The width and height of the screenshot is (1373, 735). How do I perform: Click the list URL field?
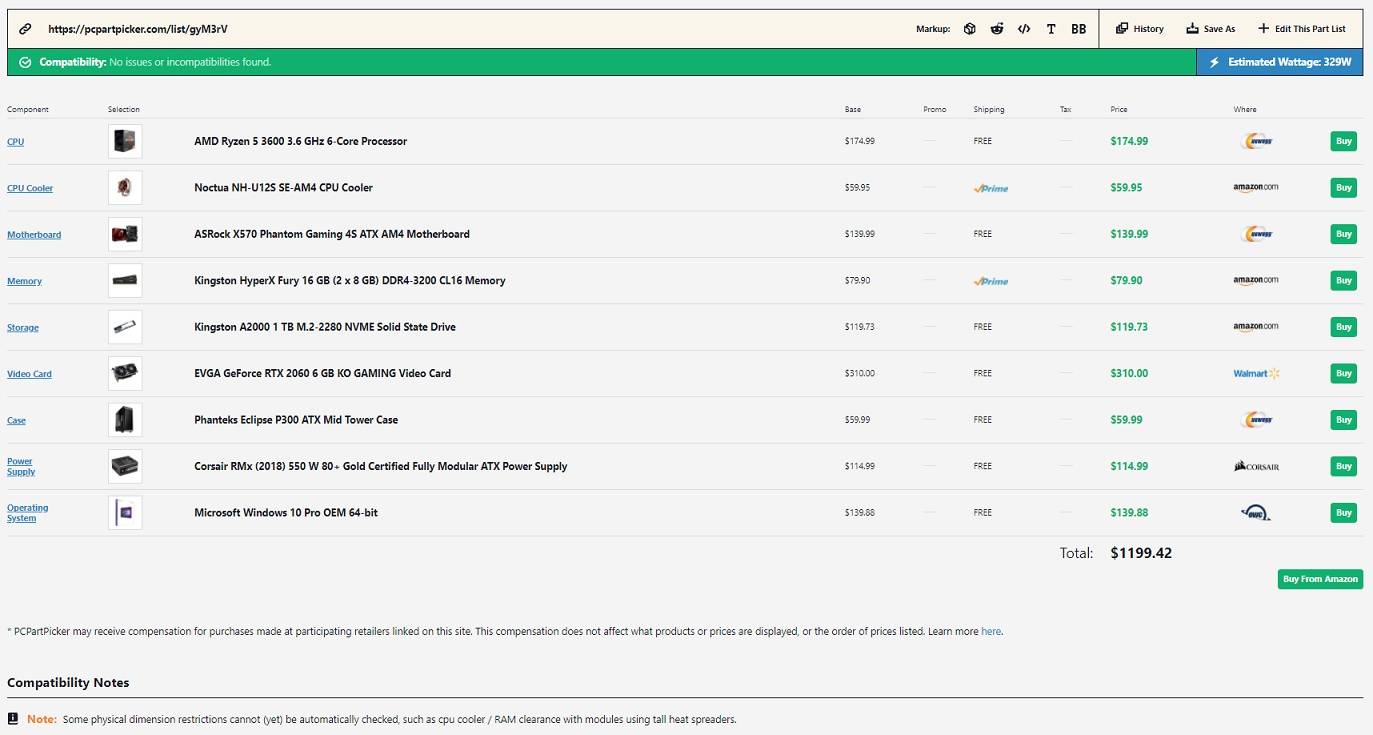tap(138, 29)
